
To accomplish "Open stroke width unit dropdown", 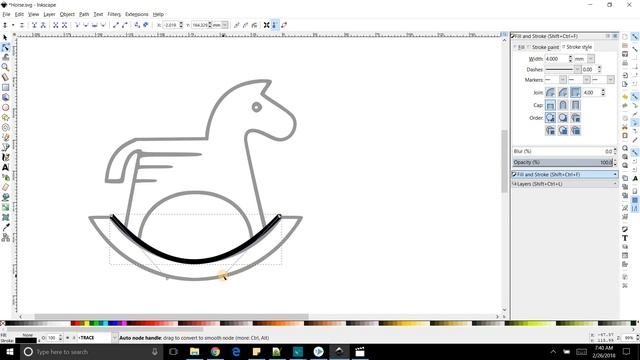I will [x=591, y=59].
